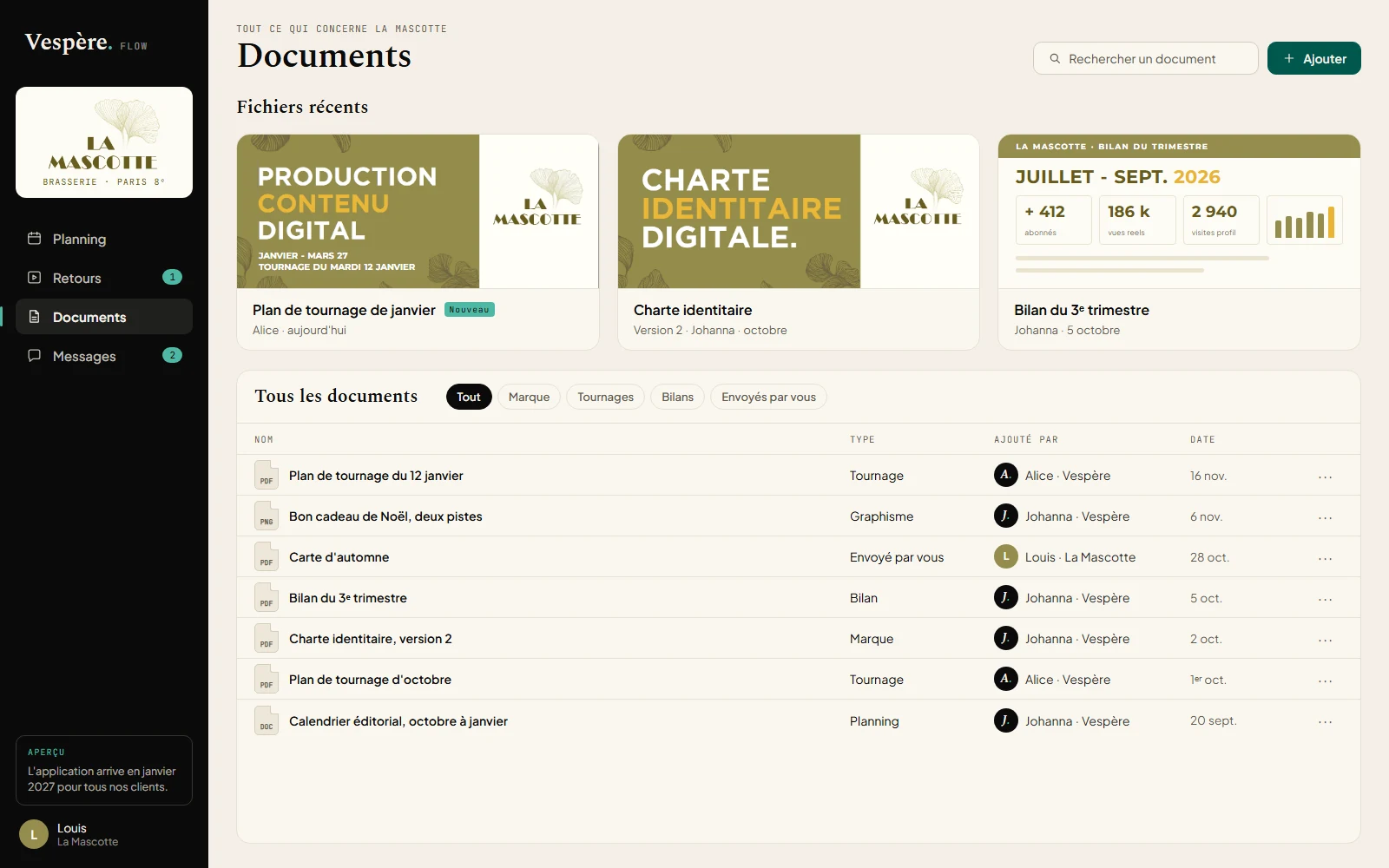The height and width of the screenshot is (868, 1389).
Task: Click the Aperçu application notice box
Action: [x=104, y=770]
